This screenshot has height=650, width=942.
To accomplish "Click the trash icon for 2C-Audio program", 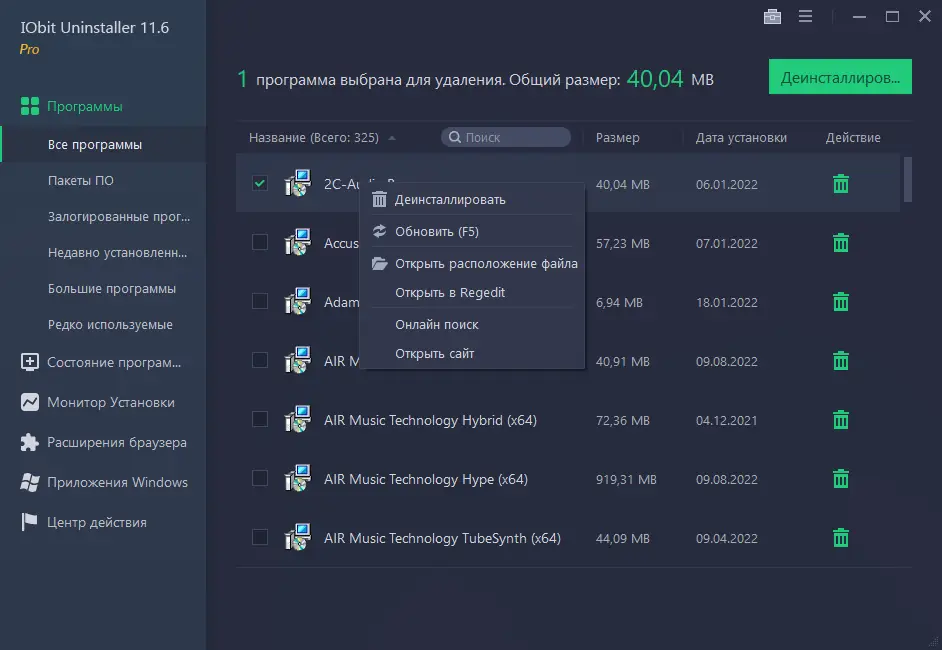I will pyautogui.click(x=840, y=184).
